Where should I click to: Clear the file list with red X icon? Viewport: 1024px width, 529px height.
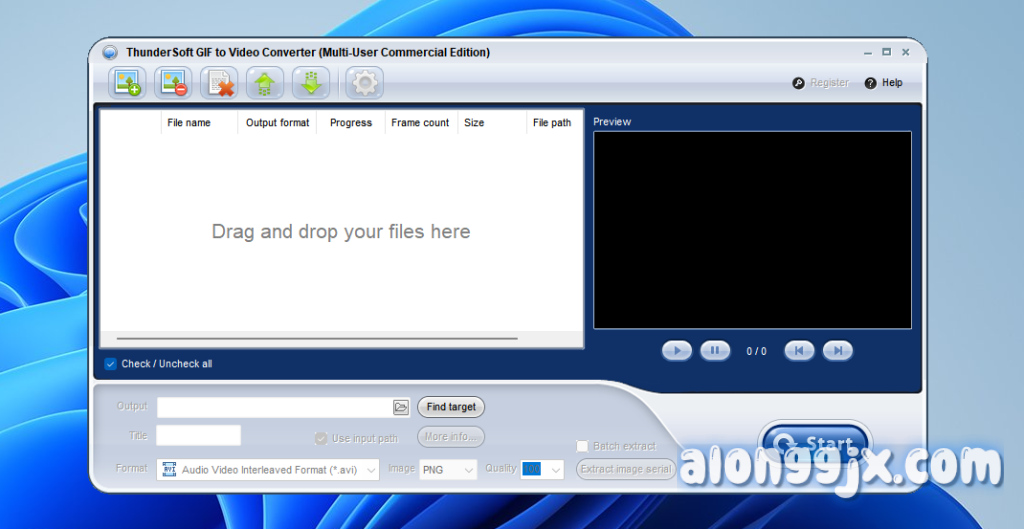tap(219, 83)
